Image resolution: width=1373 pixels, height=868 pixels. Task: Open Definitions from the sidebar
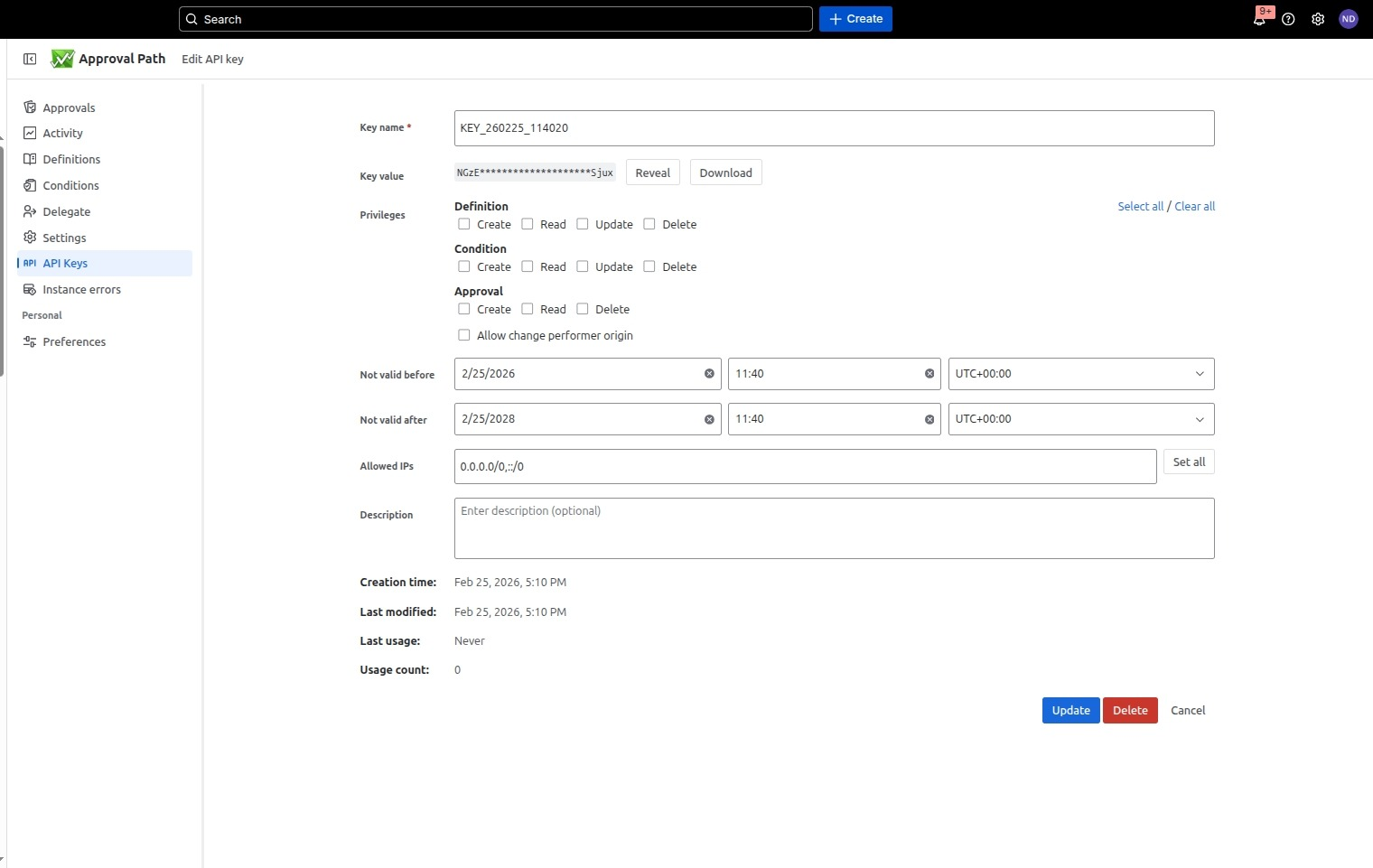[x=71, y=159]
